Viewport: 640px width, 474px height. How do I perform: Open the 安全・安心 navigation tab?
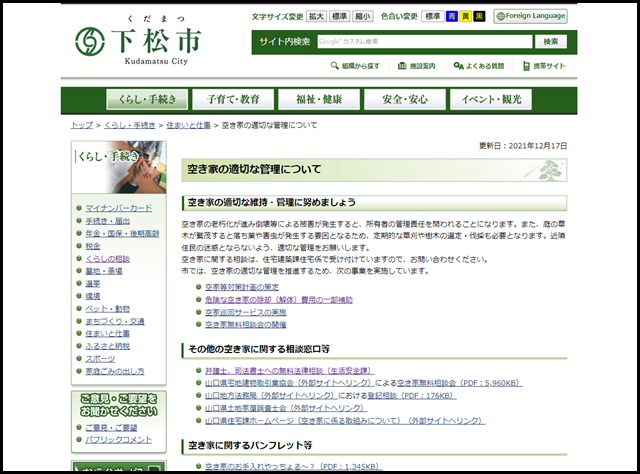pos(403,100)
